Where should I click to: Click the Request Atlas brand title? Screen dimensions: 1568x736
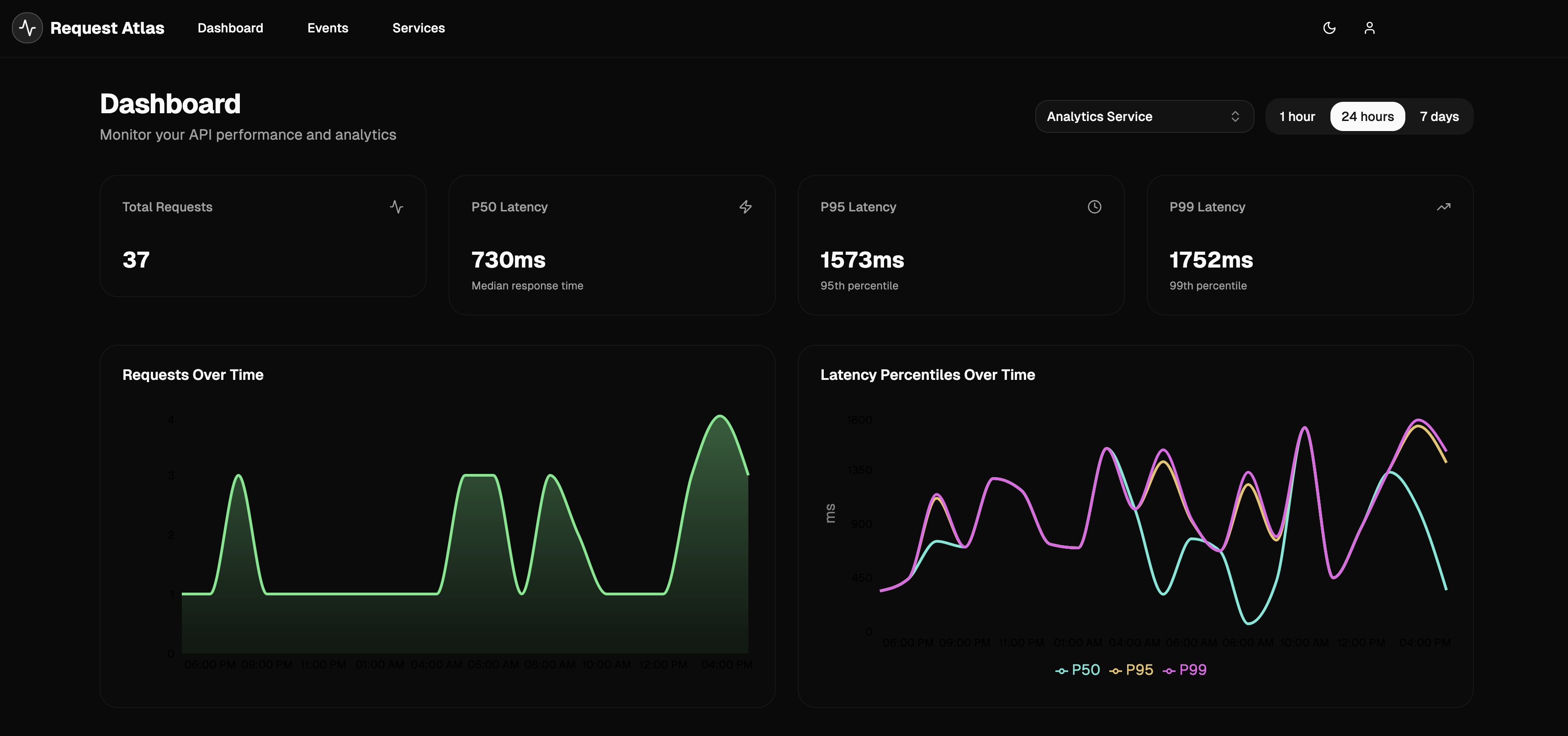pyautogui.click(x=107, y=28)
